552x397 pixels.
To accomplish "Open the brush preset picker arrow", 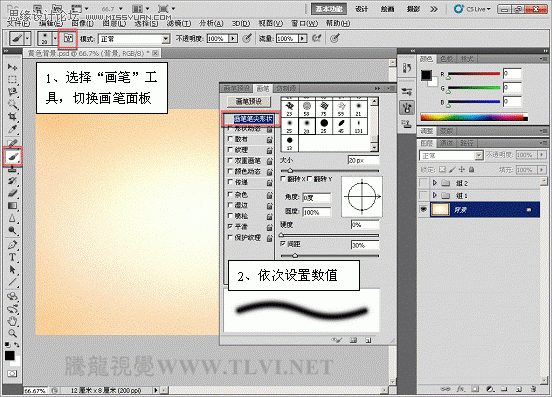I will (x=55, y=38).
